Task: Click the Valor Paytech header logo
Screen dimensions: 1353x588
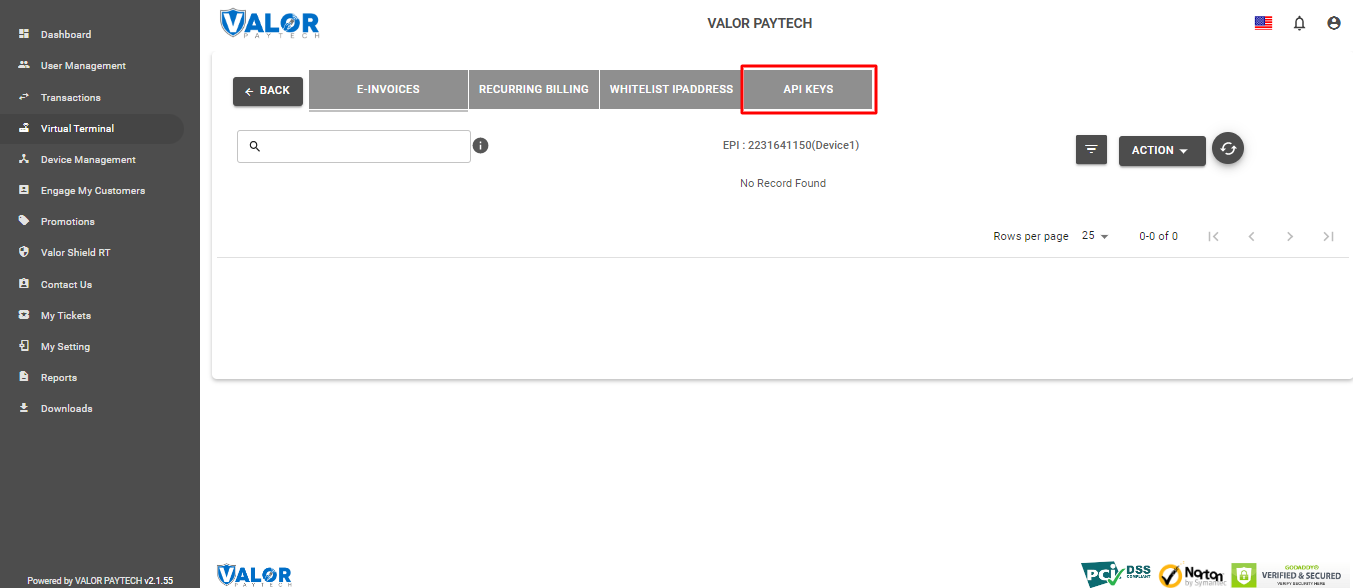Action: pyautogui.click(x=269, y=23)
